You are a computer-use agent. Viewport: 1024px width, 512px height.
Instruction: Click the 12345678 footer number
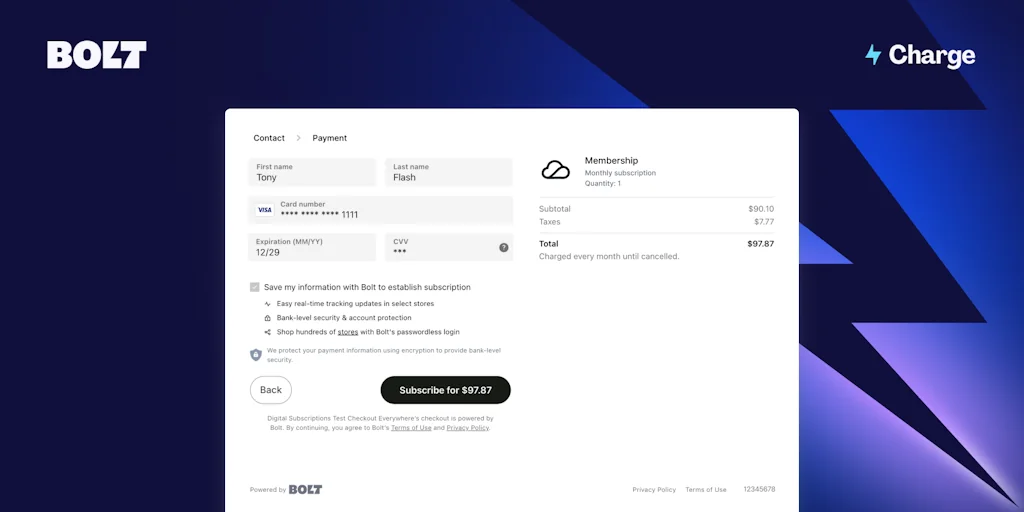(760, 489)
